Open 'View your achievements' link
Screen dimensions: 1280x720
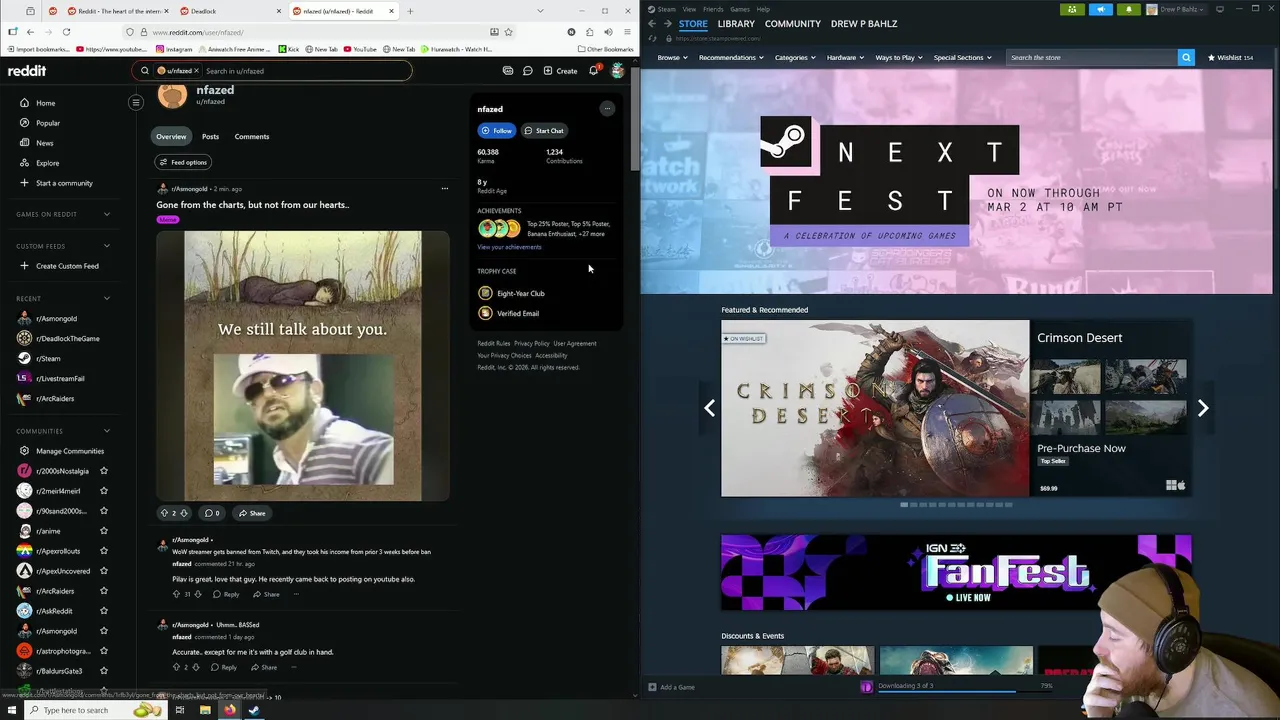(509, 247)
